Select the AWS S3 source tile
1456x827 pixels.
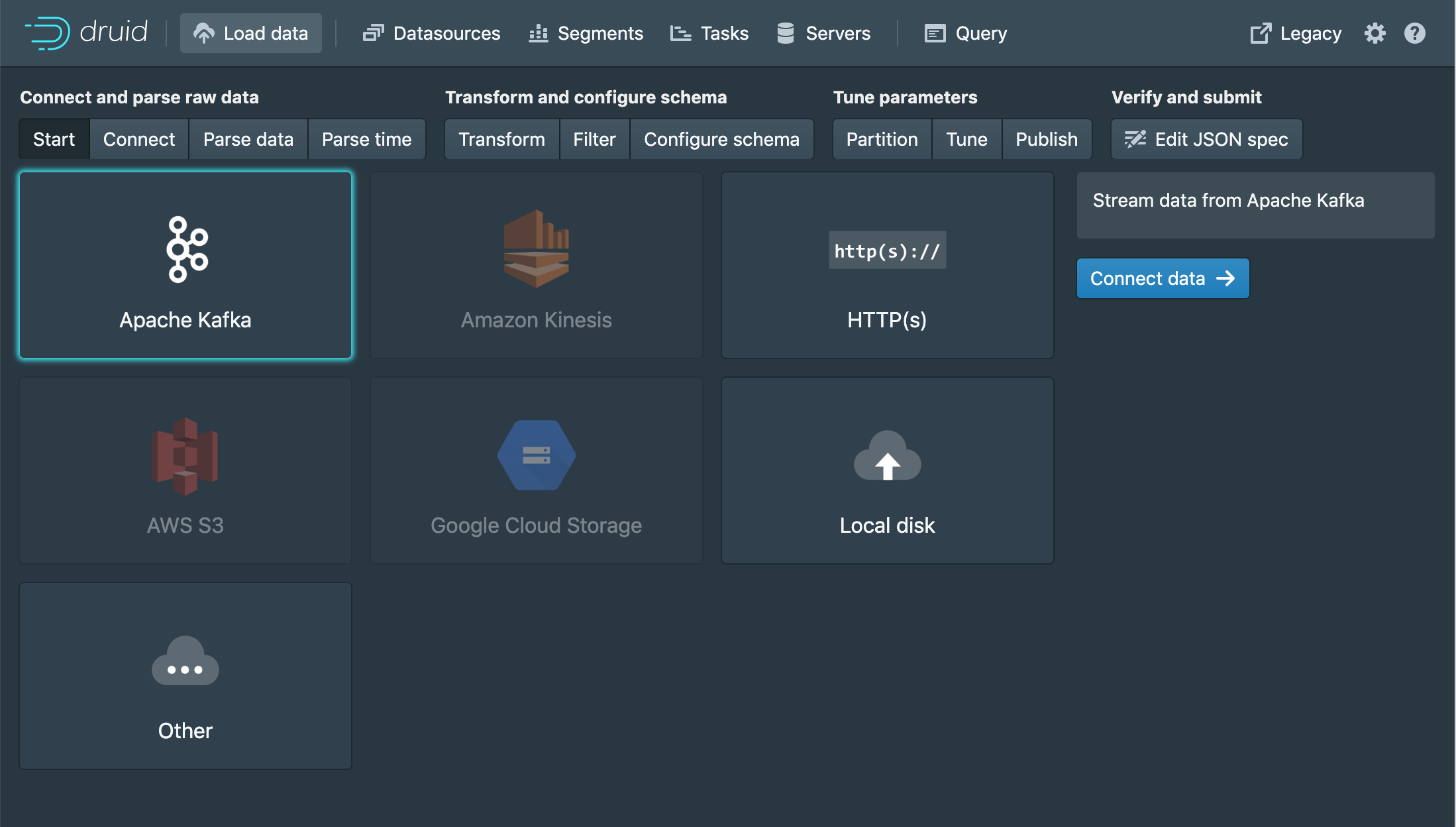point(185,470)
